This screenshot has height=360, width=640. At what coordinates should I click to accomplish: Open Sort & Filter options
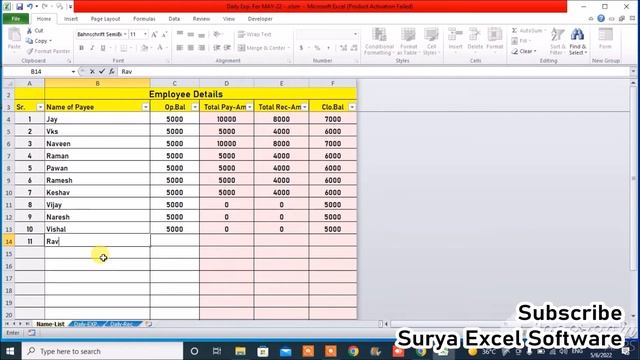(557, 41)
